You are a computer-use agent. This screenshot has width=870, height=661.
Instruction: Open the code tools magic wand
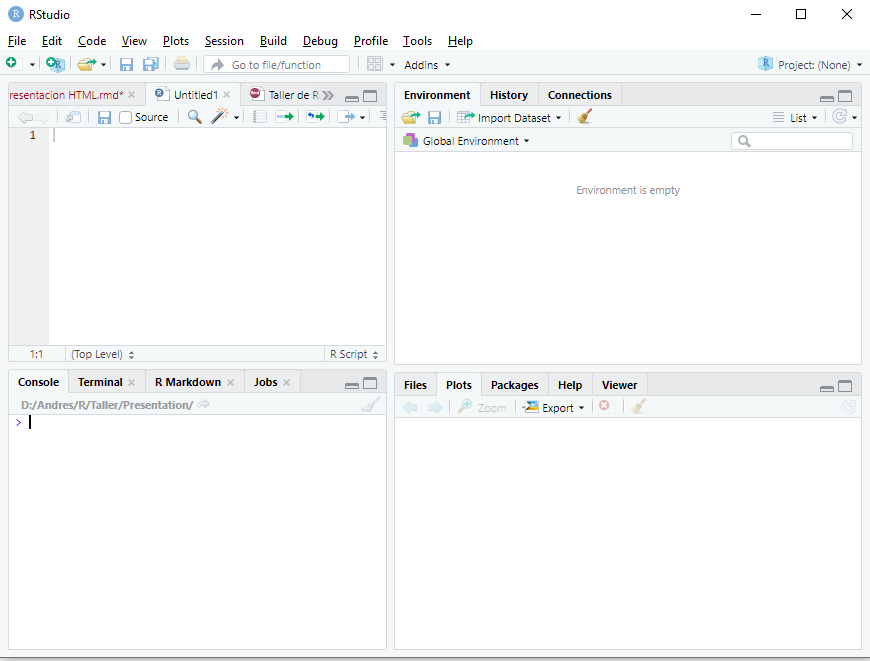(x=220, y=117)
